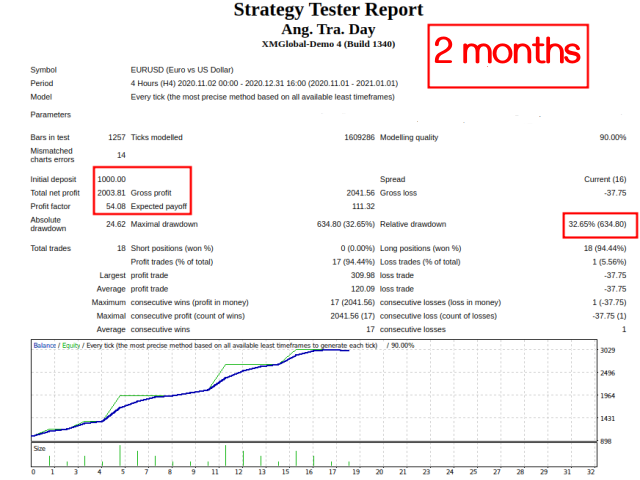Click the Relative drawdown label
640x480 pixels.
coord(413,224)
